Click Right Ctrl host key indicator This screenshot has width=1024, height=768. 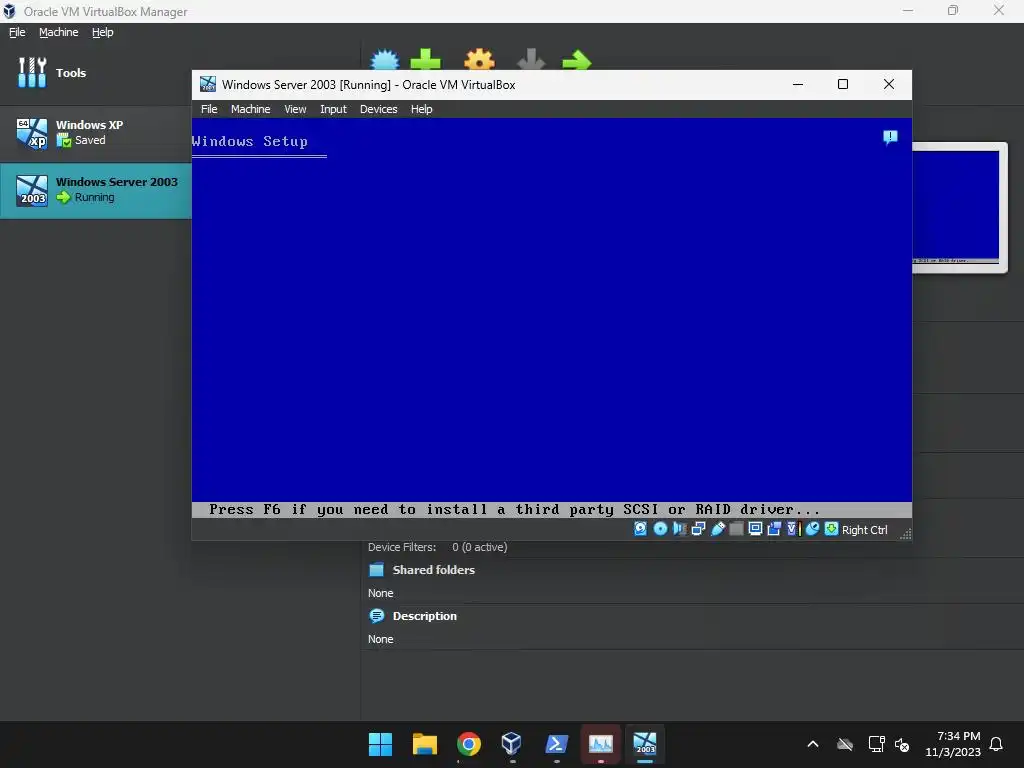865,530
